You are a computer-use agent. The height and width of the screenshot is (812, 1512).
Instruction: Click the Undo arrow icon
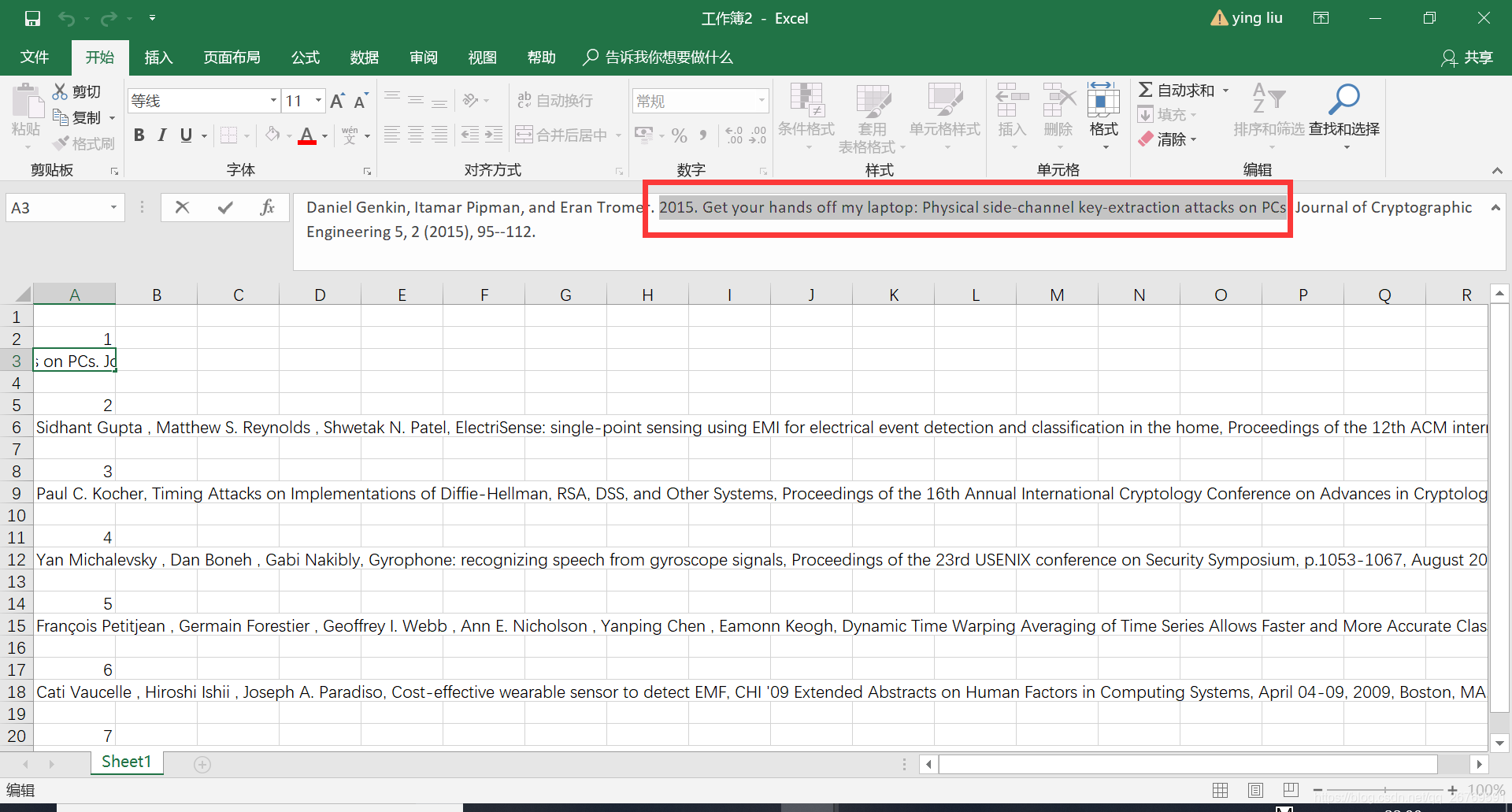(x=68, y=18)
